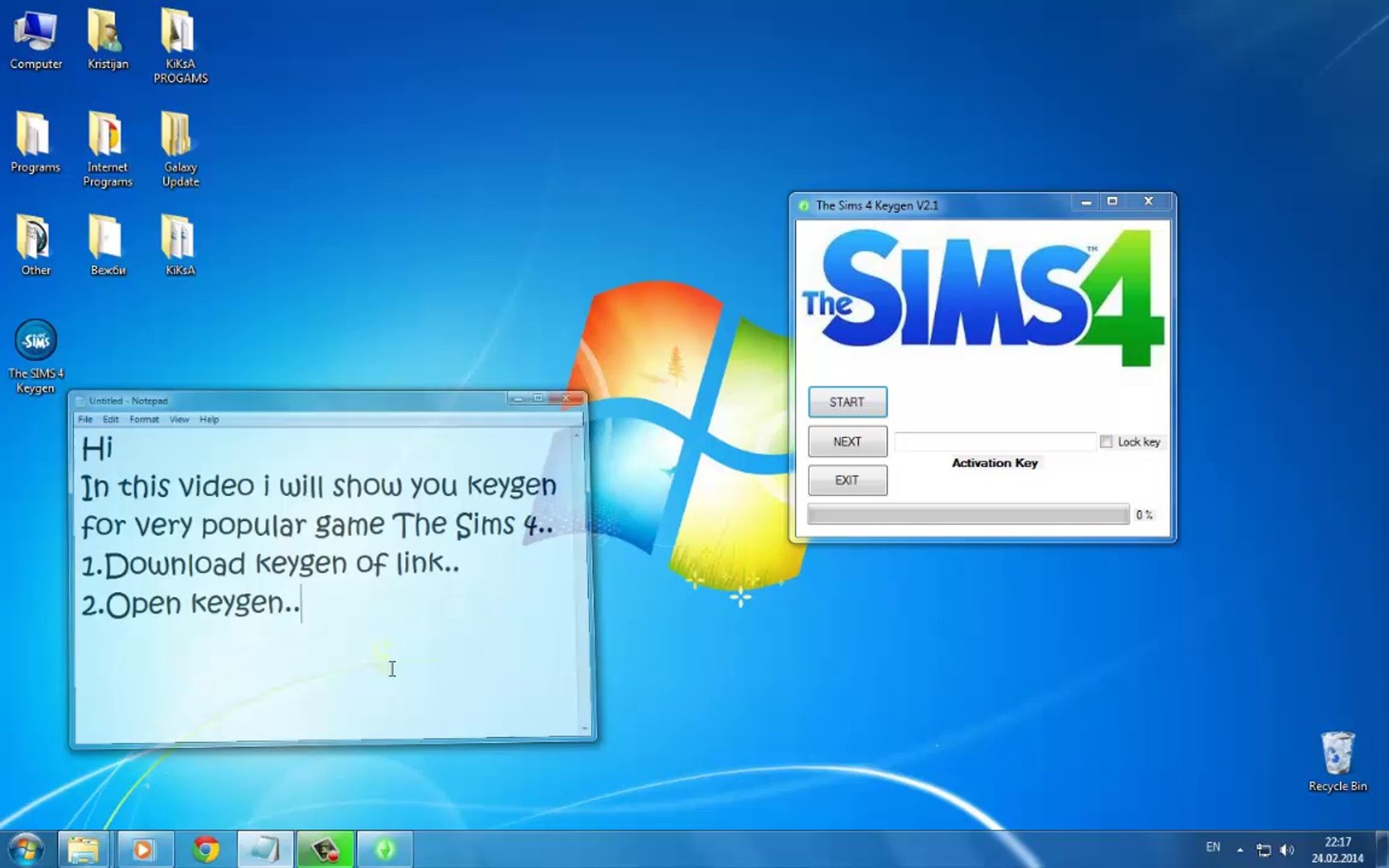The width and height of the screenshot is (1389, 868).
Task: Open the Notepad File menu
Action: point(85,420)
